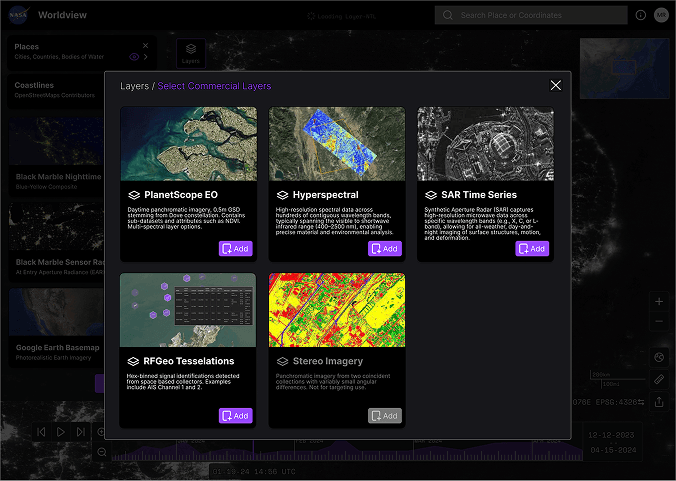Click the layers icon beside Stereo Imagery
This screenshot has height=481, width=676.
click(282, 361)
